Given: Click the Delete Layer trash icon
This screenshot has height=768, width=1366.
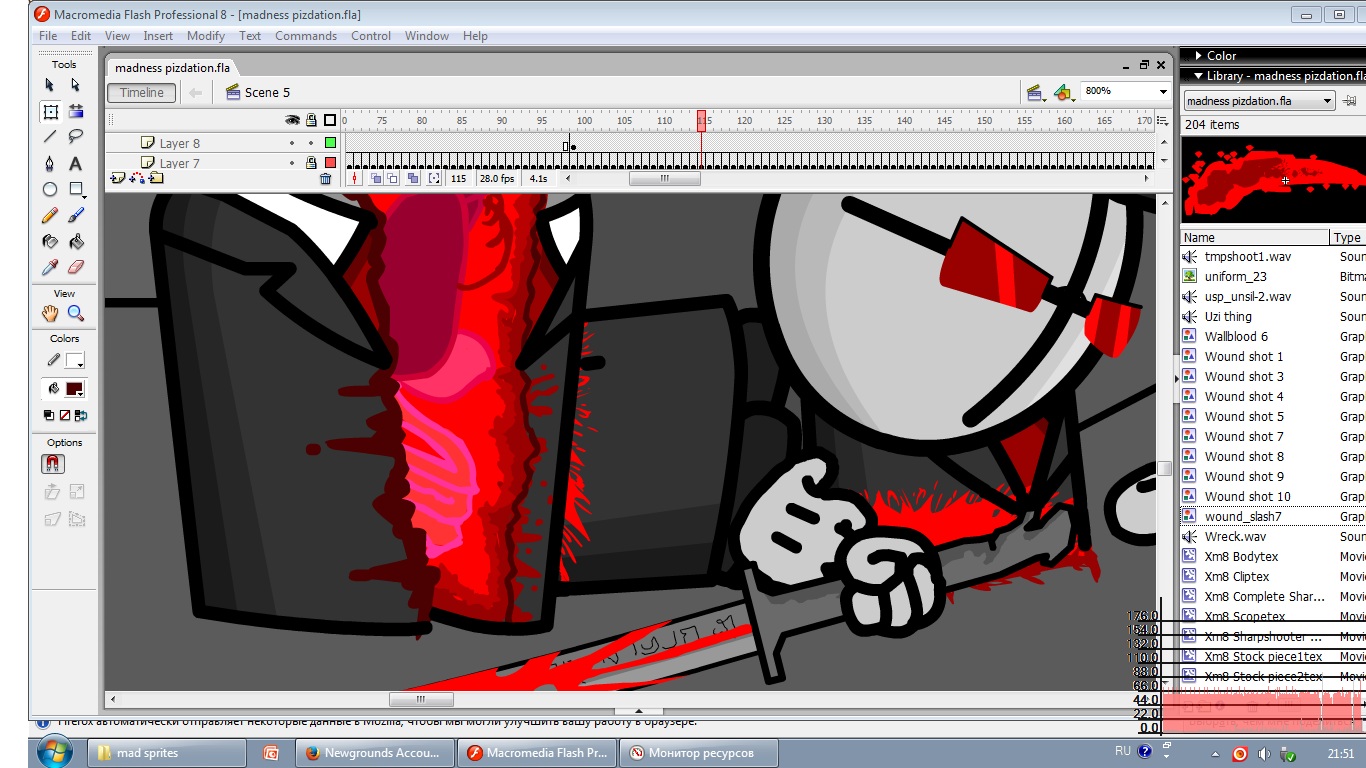Looking at the screenshot, I should click(x=325, y=178).
